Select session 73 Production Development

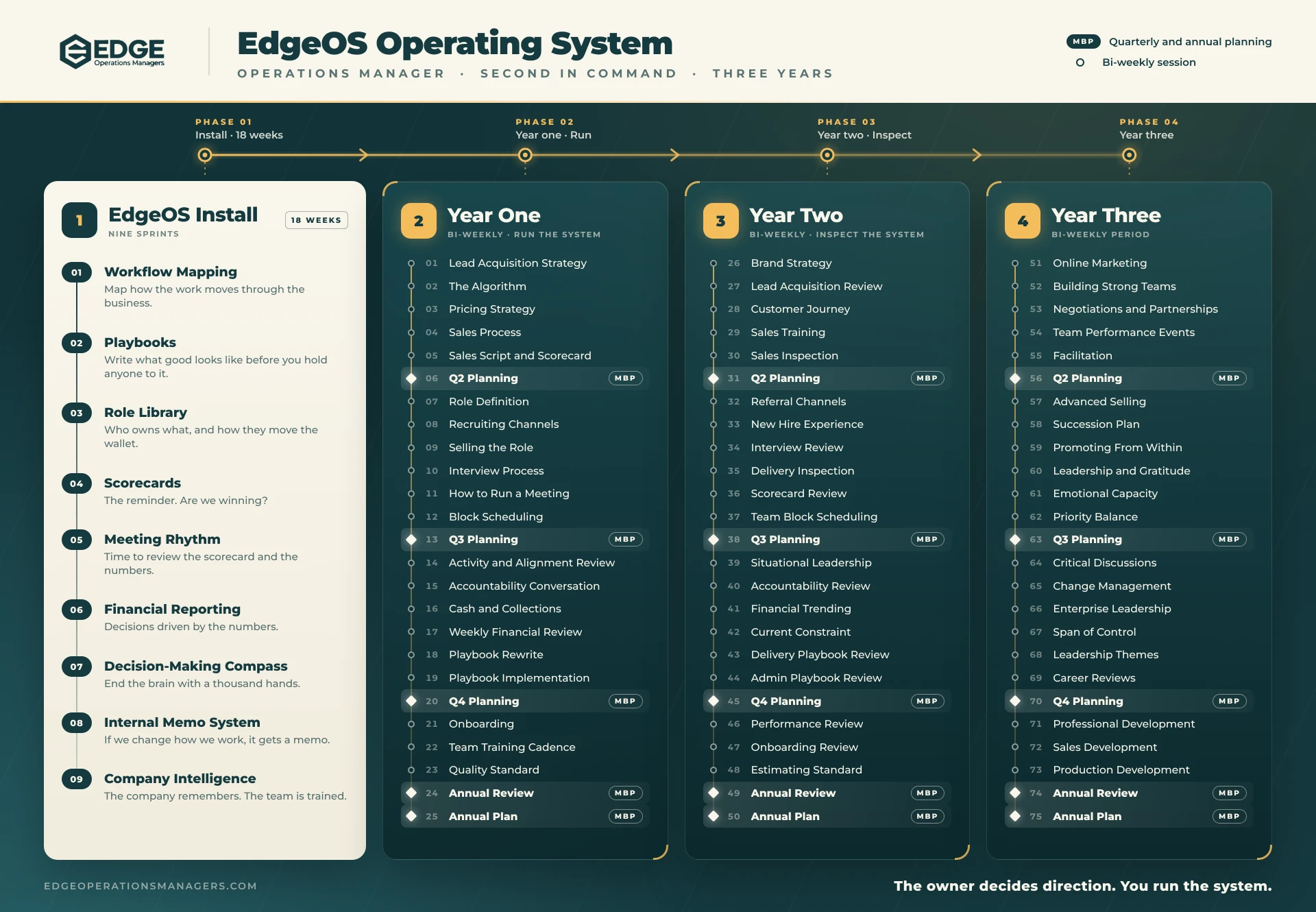(1129, 770)
